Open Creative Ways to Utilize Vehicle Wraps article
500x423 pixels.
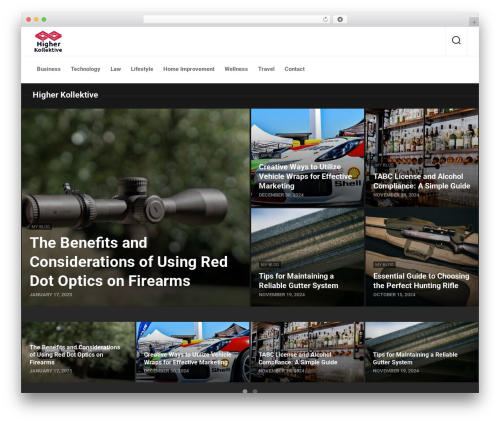point(305,176)
